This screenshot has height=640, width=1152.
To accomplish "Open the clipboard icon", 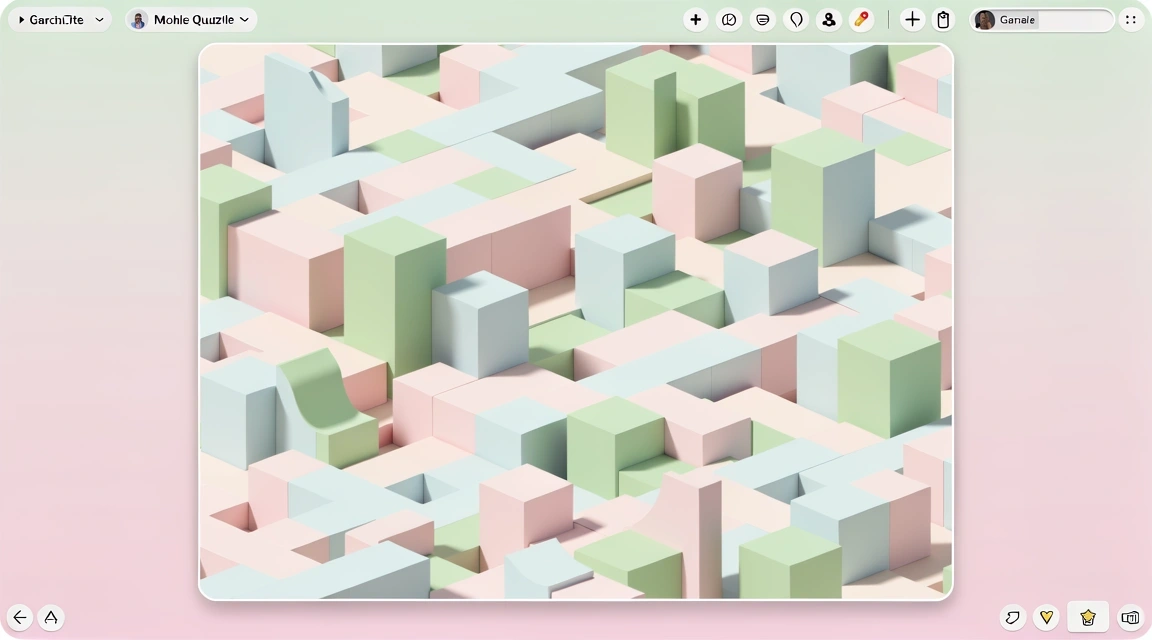I will point(943,20).
